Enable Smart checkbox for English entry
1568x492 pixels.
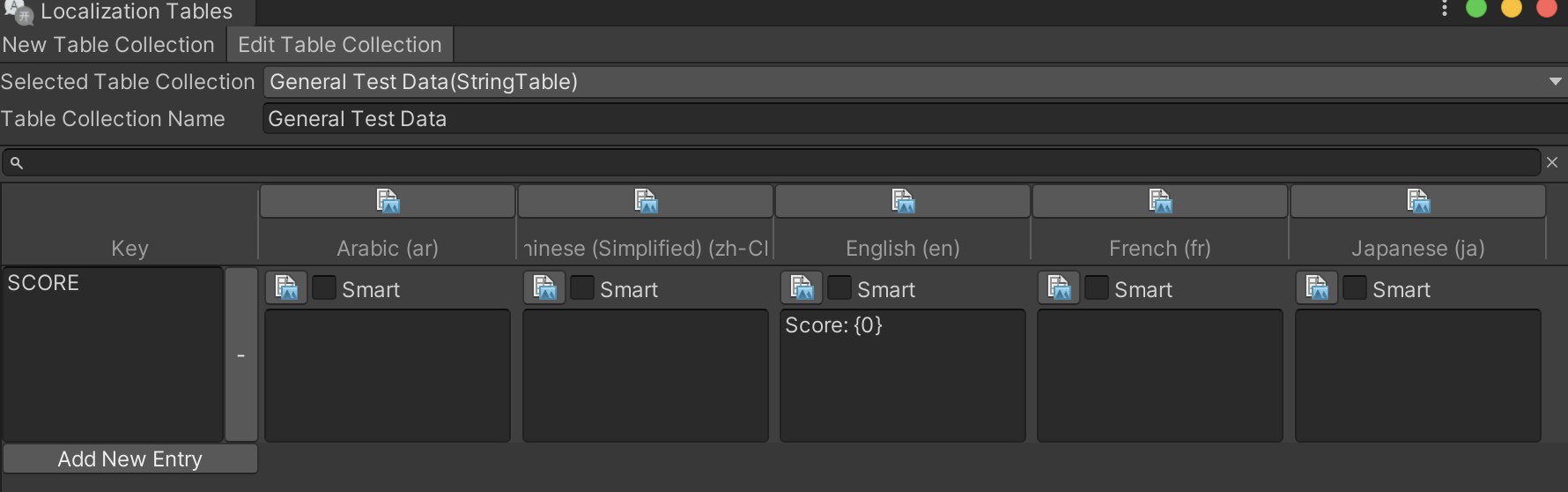pyautogui.click(x=839, y=288)
